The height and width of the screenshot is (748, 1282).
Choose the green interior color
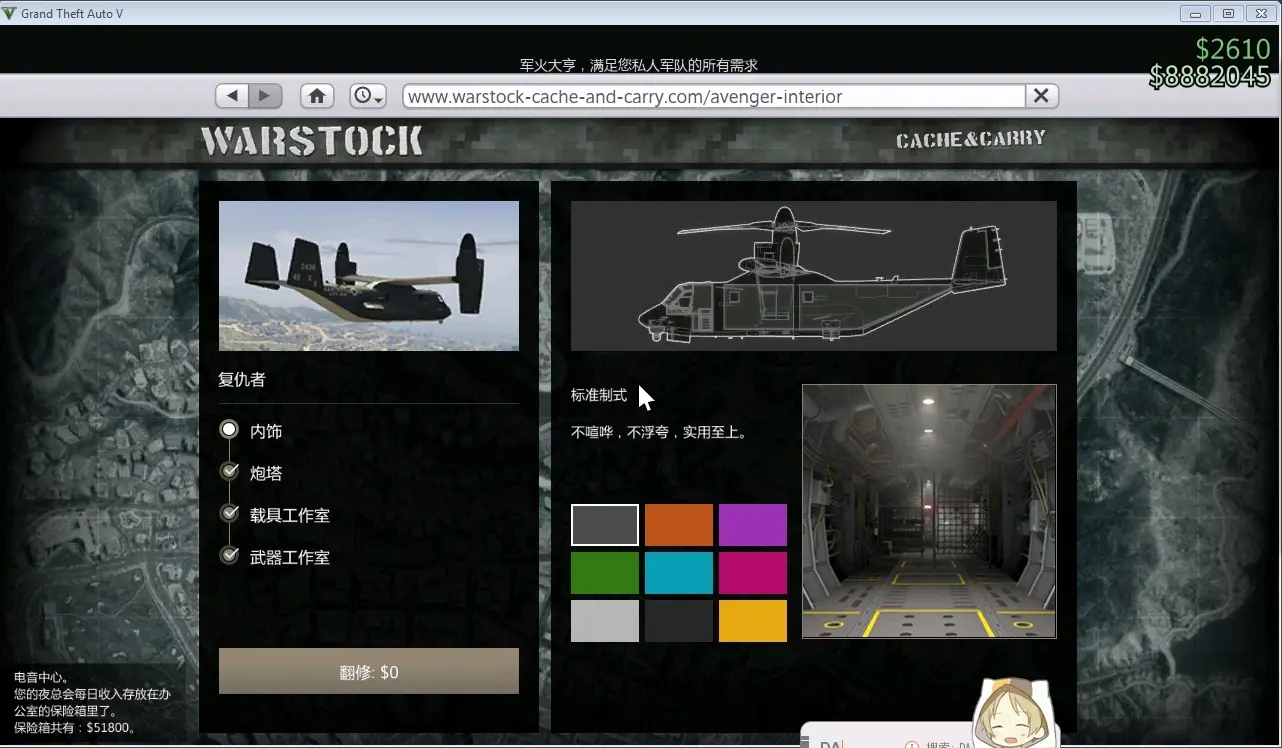tap(605, 573)
